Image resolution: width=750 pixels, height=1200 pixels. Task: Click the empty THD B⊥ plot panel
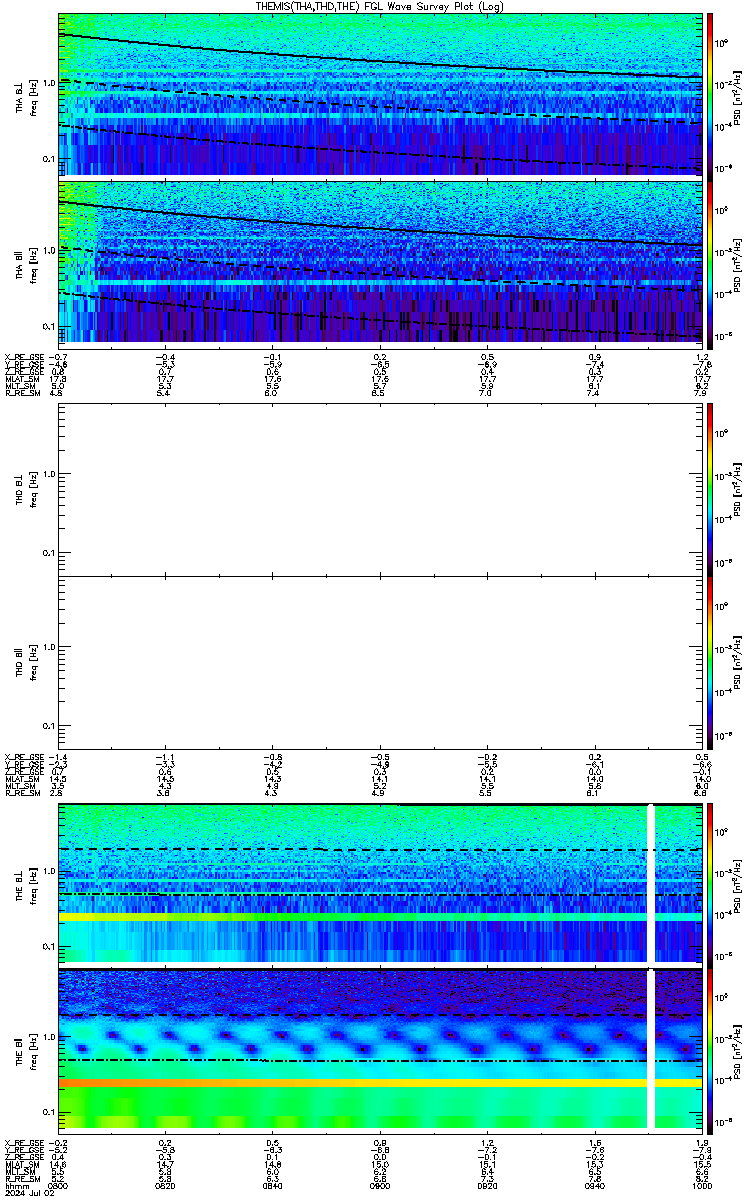pyautogui.click(x=380, y=489)
